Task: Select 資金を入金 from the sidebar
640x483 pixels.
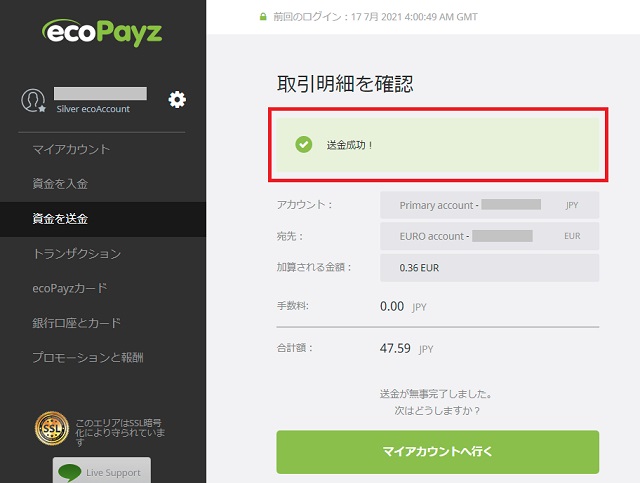Action: pyautogui.click(x=60, y=184)
